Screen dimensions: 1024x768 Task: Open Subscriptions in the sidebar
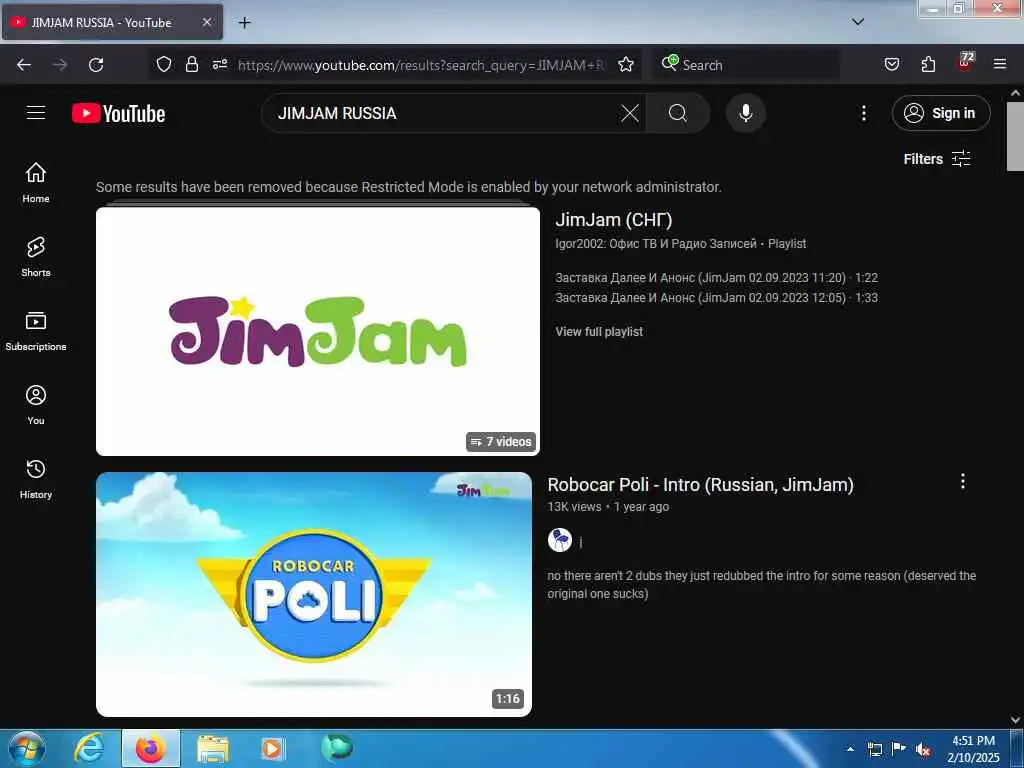pos(36,330)
